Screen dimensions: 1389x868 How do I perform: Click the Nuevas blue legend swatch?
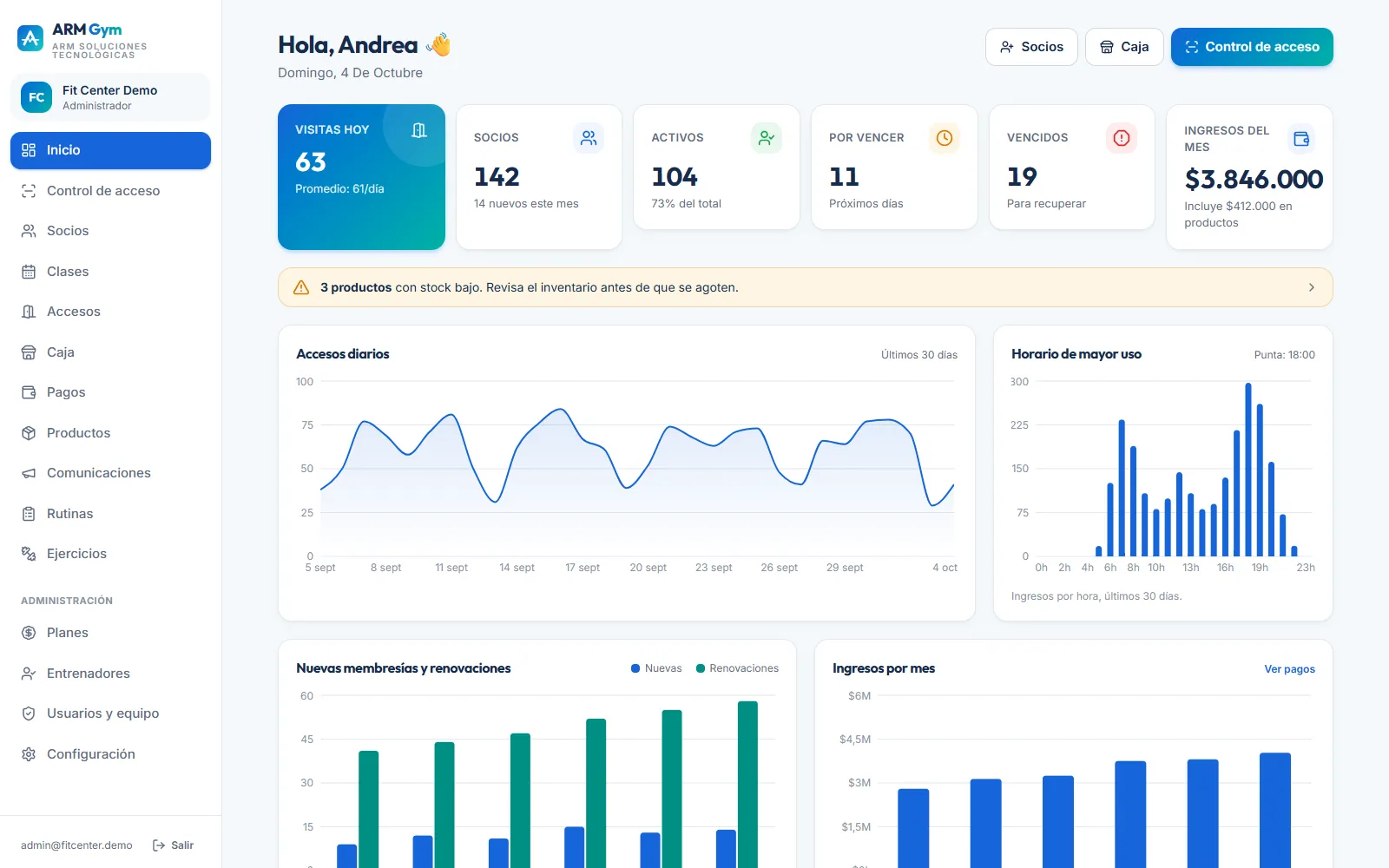pyautogui.click(x=635, y=668)
